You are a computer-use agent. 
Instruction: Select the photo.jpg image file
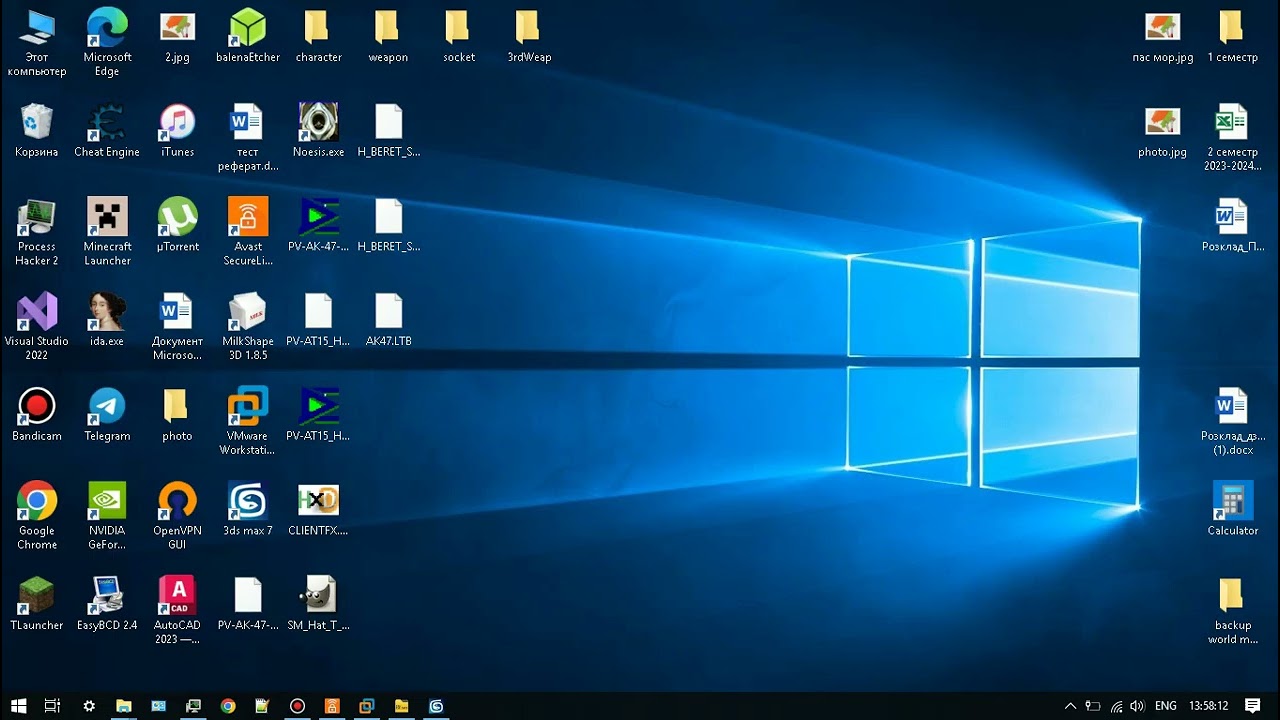(x=1162, y=131)
